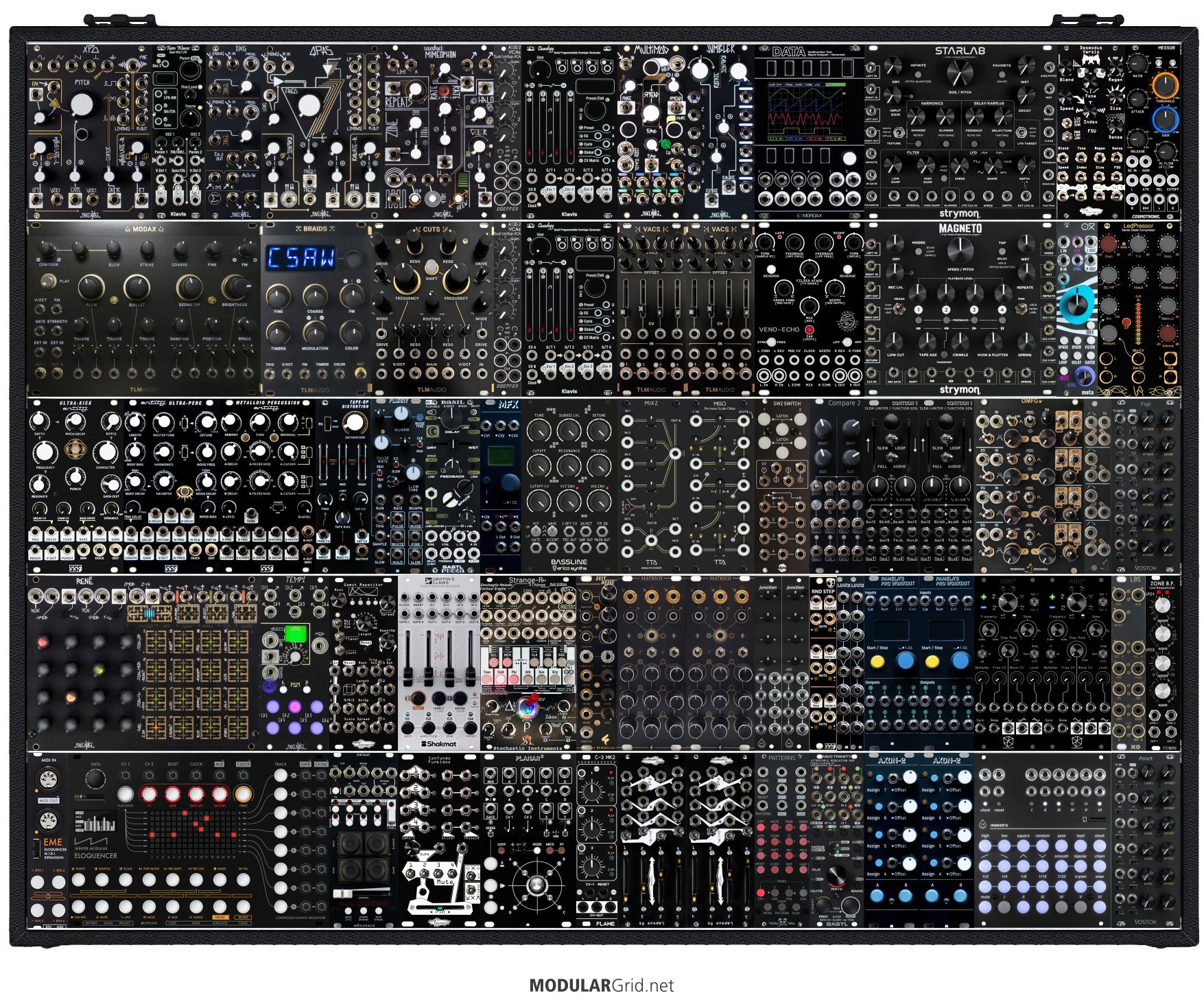Open the Strymon Magneto module
Image resolution: width=1204 pixels, height=1000 pixels.
[960, 309]
